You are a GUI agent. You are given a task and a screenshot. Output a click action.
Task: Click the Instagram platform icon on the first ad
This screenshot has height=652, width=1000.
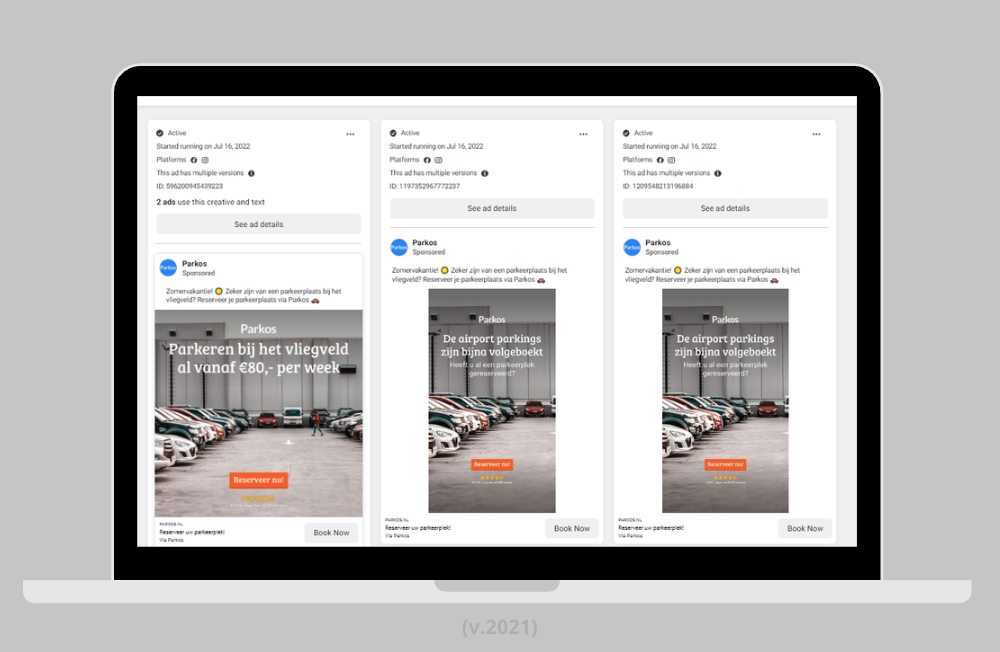[x=205, y=160]
